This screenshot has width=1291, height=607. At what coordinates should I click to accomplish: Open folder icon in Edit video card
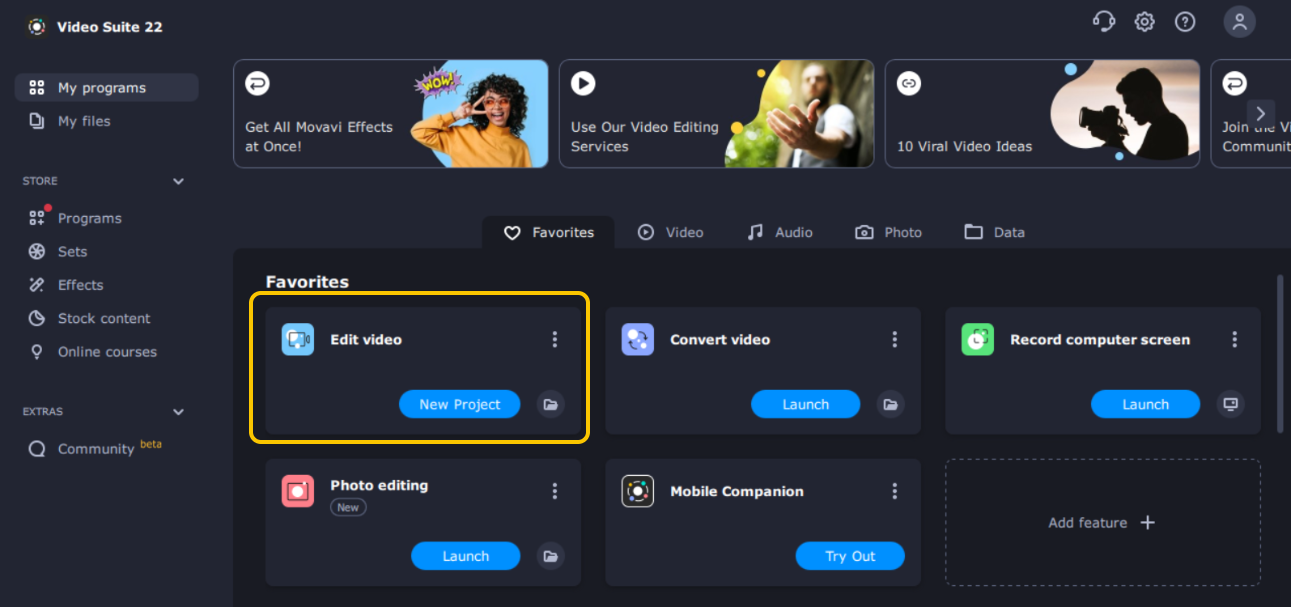coord(549,404)
